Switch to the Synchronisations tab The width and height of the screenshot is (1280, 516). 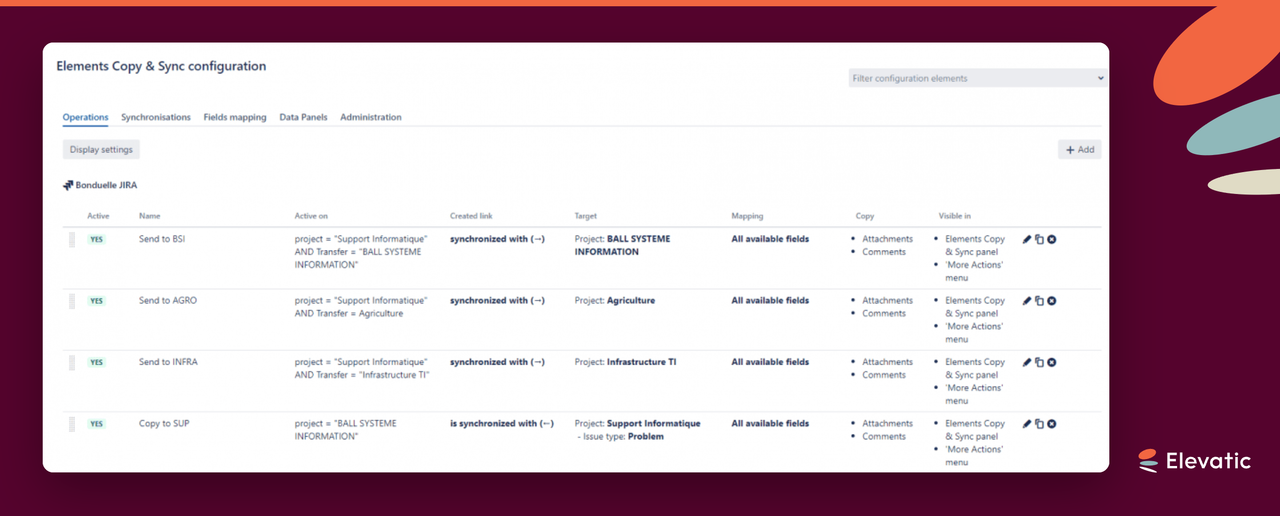[156, 117]
